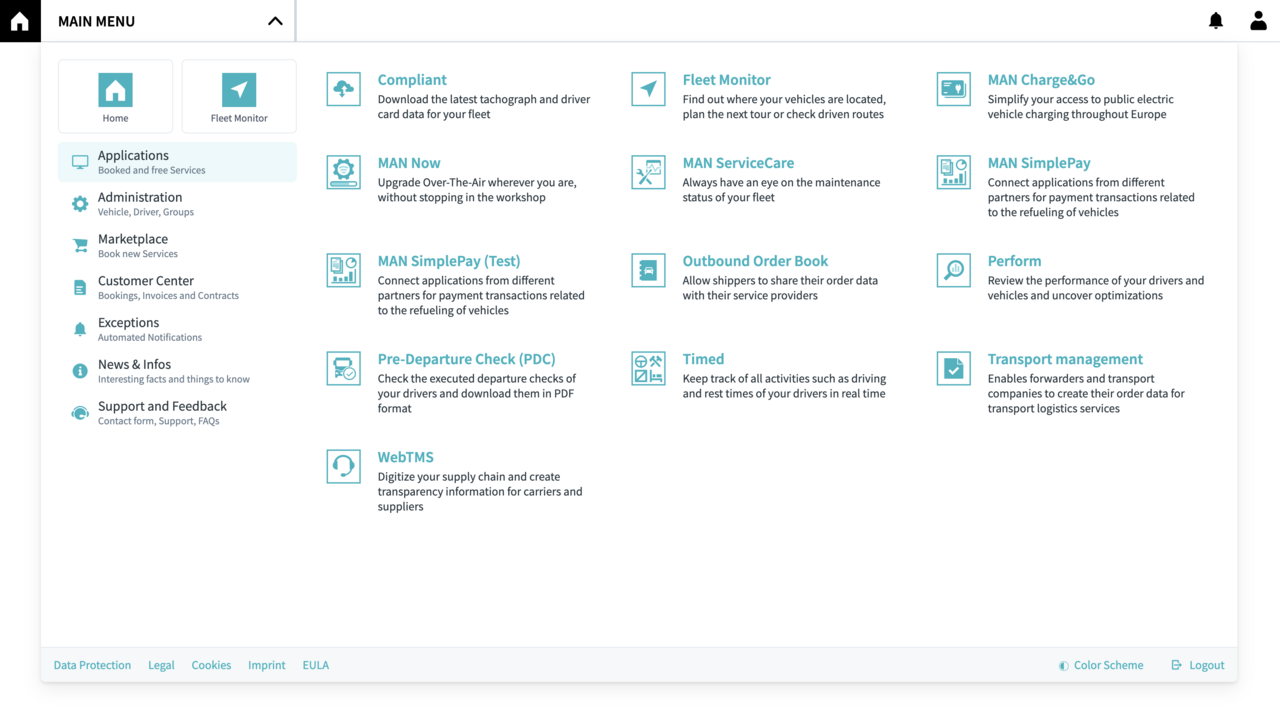Select Marketplace in the sidebar
Image resolution: width=1280 pixels, height=713 pixels.
pos(133,245)
